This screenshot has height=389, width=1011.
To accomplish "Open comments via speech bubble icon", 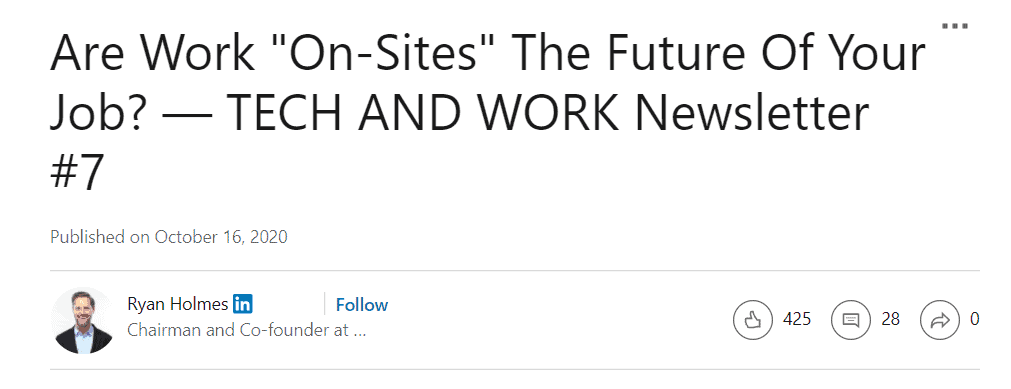I will pyautogui.click(x=851, y=319).
